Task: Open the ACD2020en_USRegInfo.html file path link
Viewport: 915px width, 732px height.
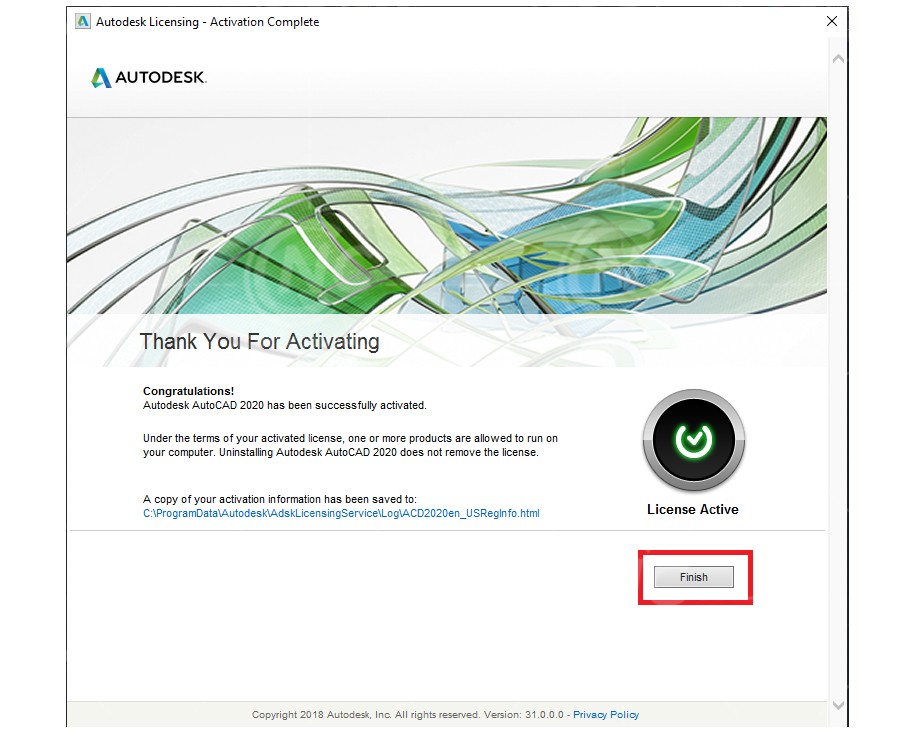Action: click(x=341, y=514)
